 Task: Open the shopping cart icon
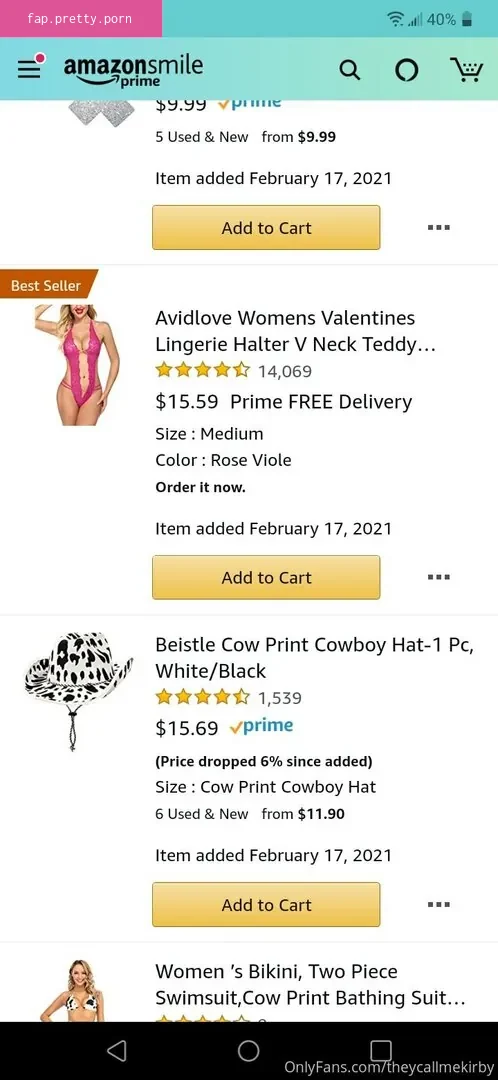click(466, 70)
